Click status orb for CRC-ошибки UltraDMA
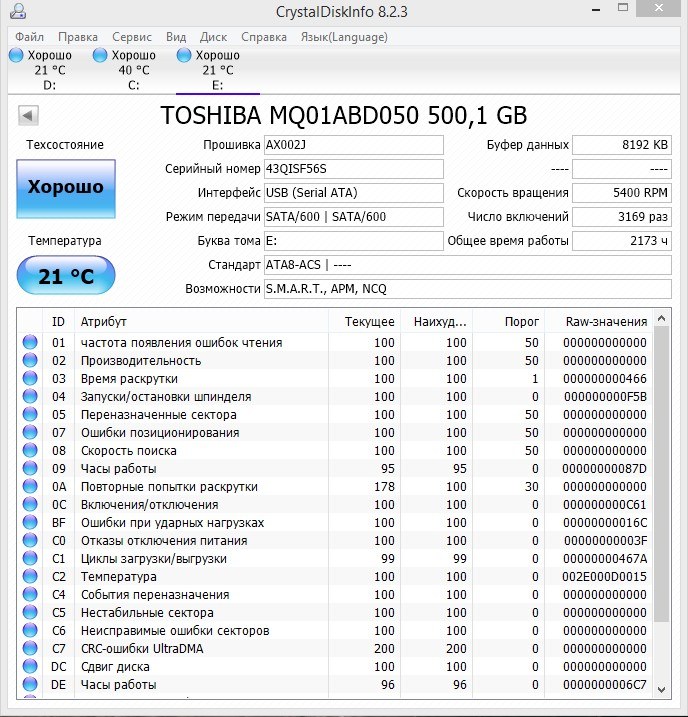The width and height of the screenshot is (688, 717). [30, 648]
